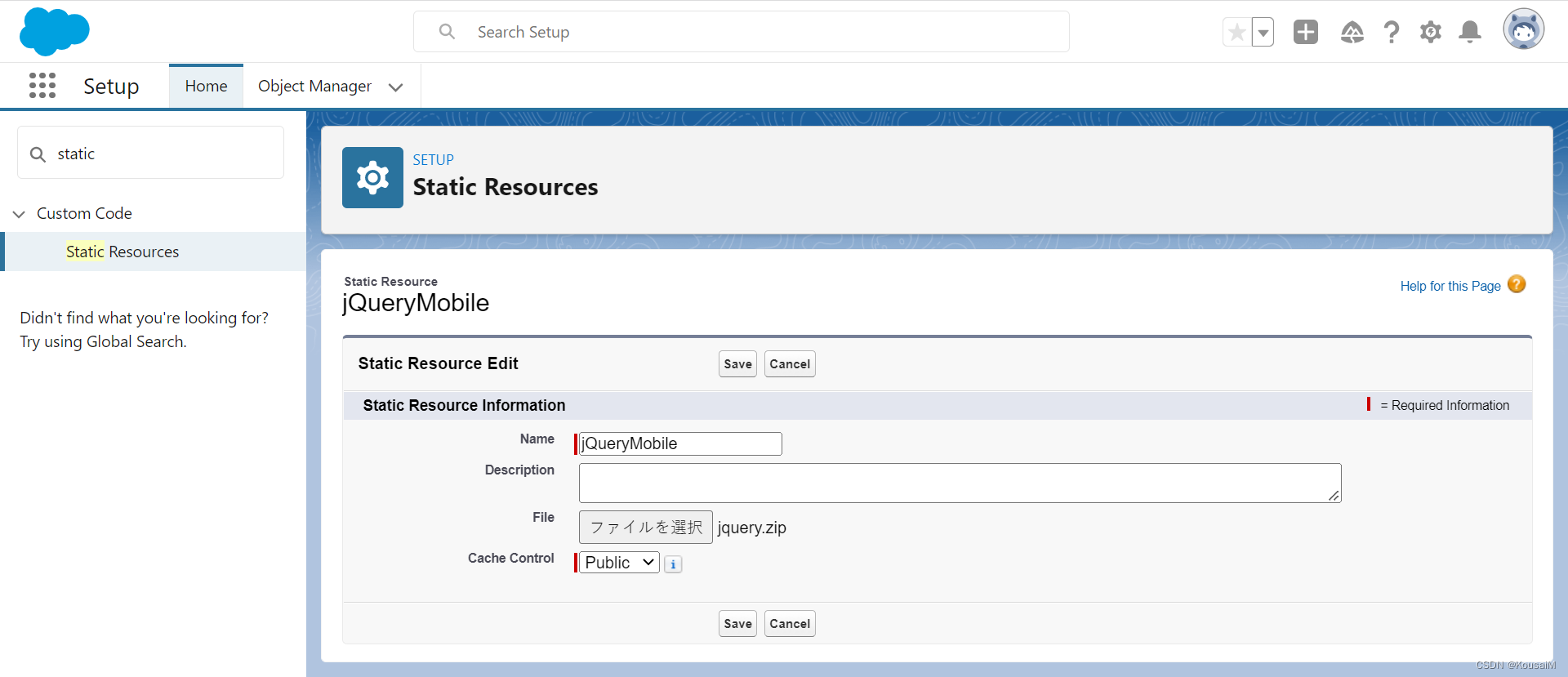Open the global actions plus icon

click(x=1306, y=32)
